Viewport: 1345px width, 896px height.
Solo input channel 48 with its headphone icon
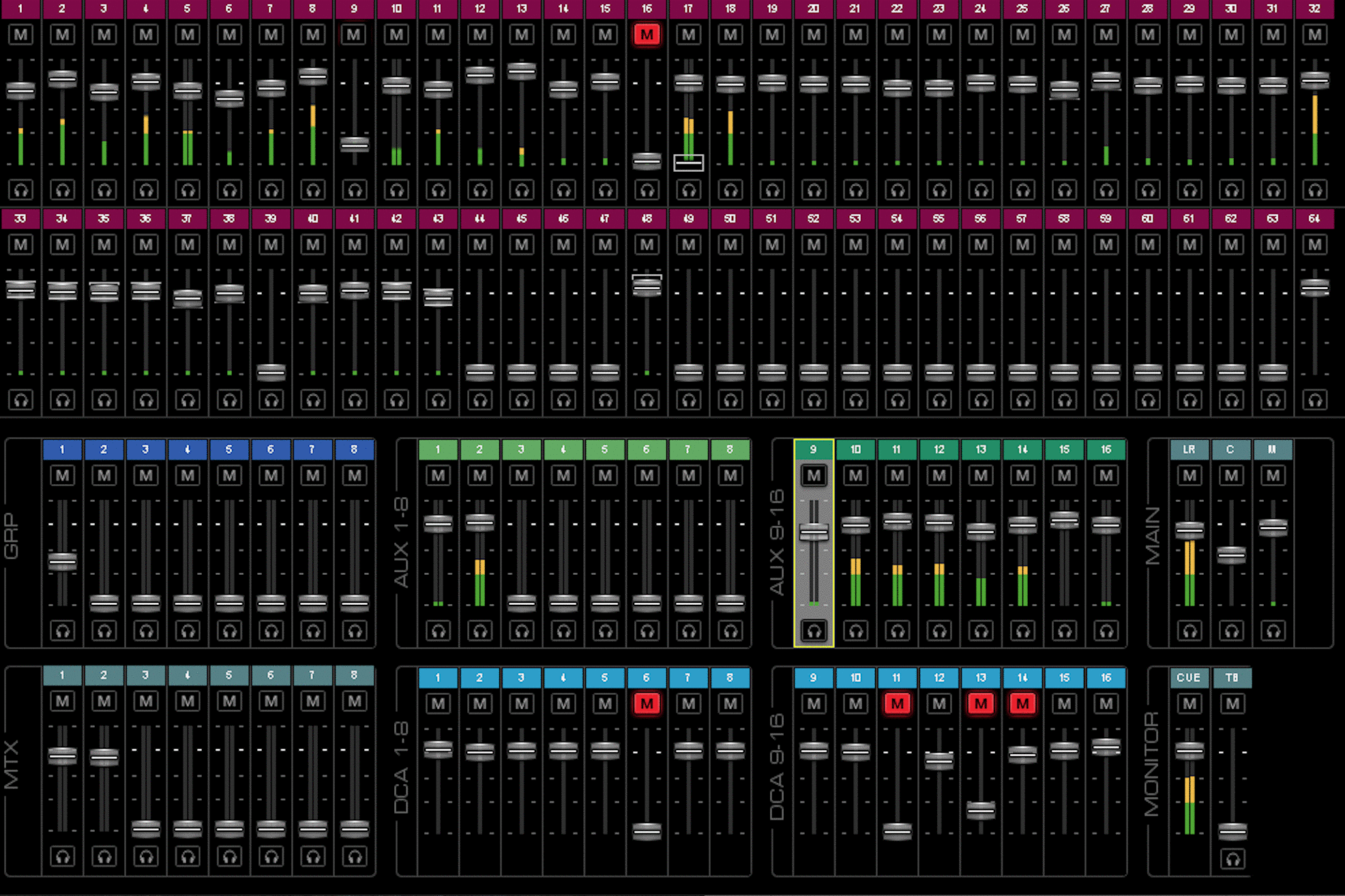pyautogui.click(x=647, y=400)
